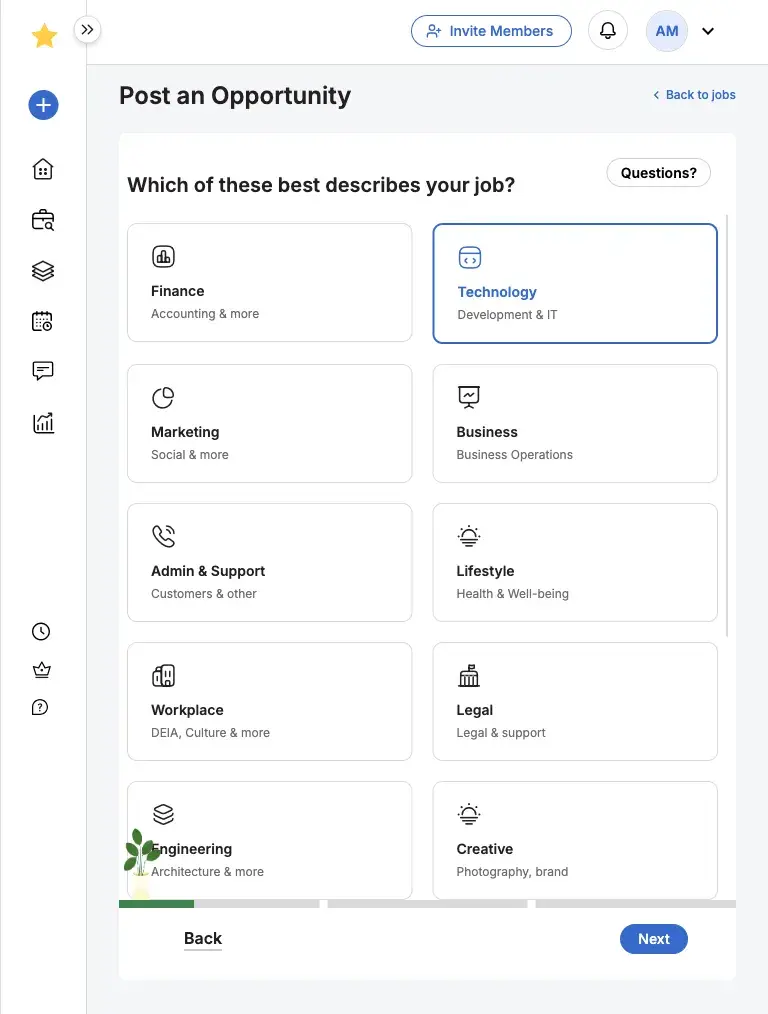Open the messages chat icon
The height and width of the screenshot is (1014, 768).
(x=43, y=371)
